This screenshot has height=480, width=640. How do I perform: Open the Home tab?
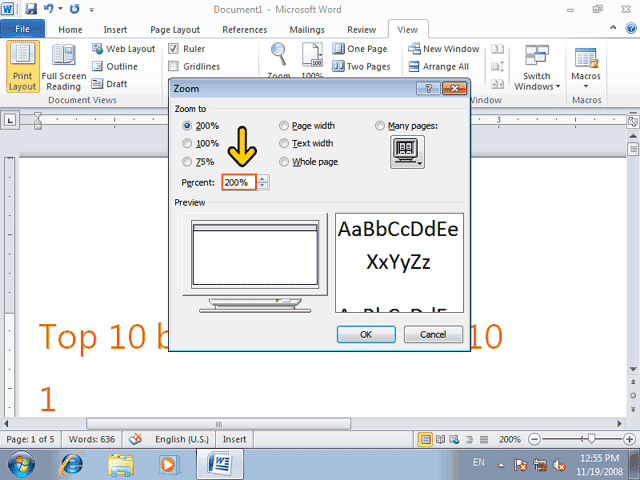point(70,30)
